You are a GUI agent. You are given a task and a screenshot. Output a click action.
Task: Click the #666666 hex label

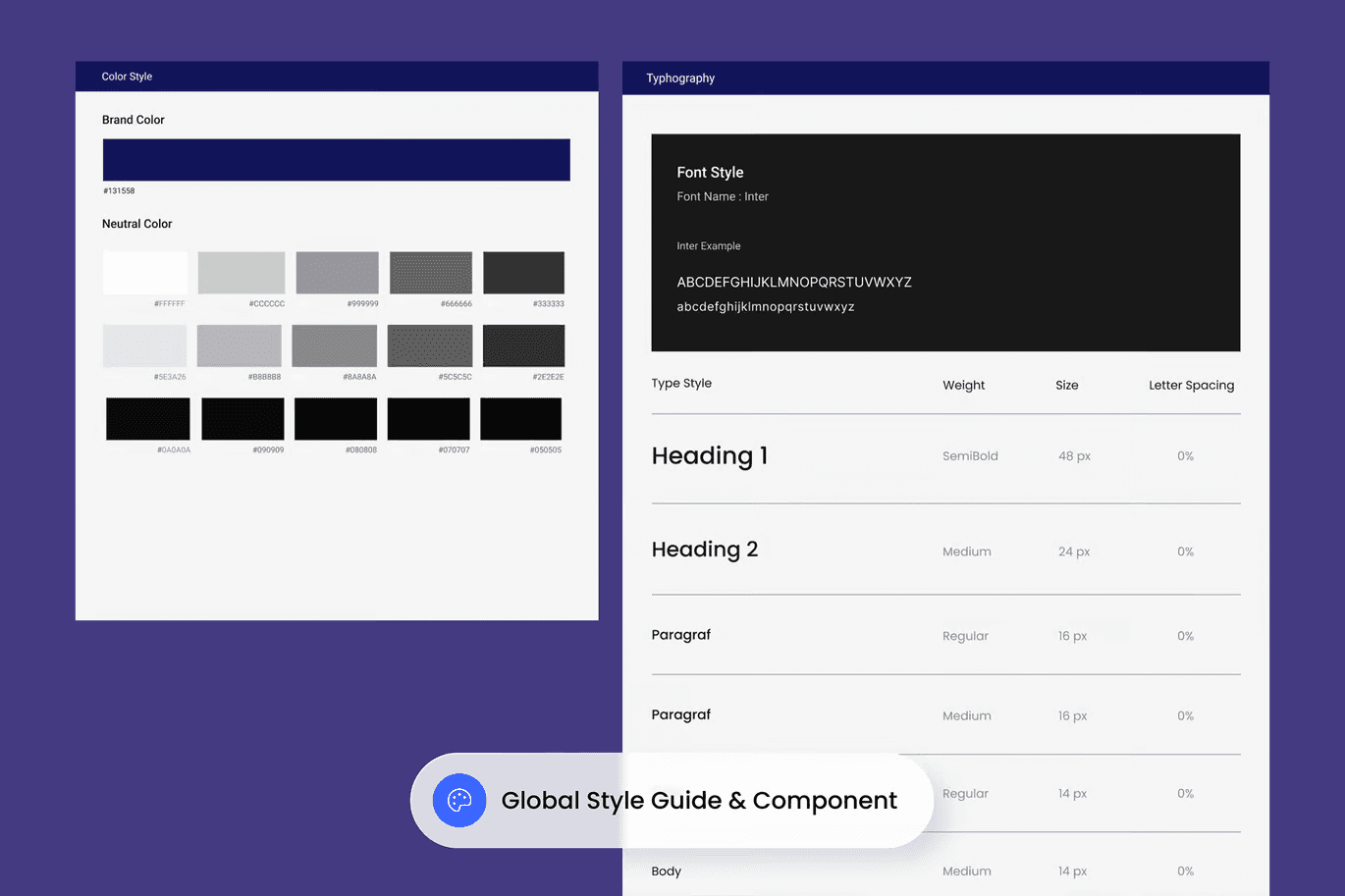point(457,304)
